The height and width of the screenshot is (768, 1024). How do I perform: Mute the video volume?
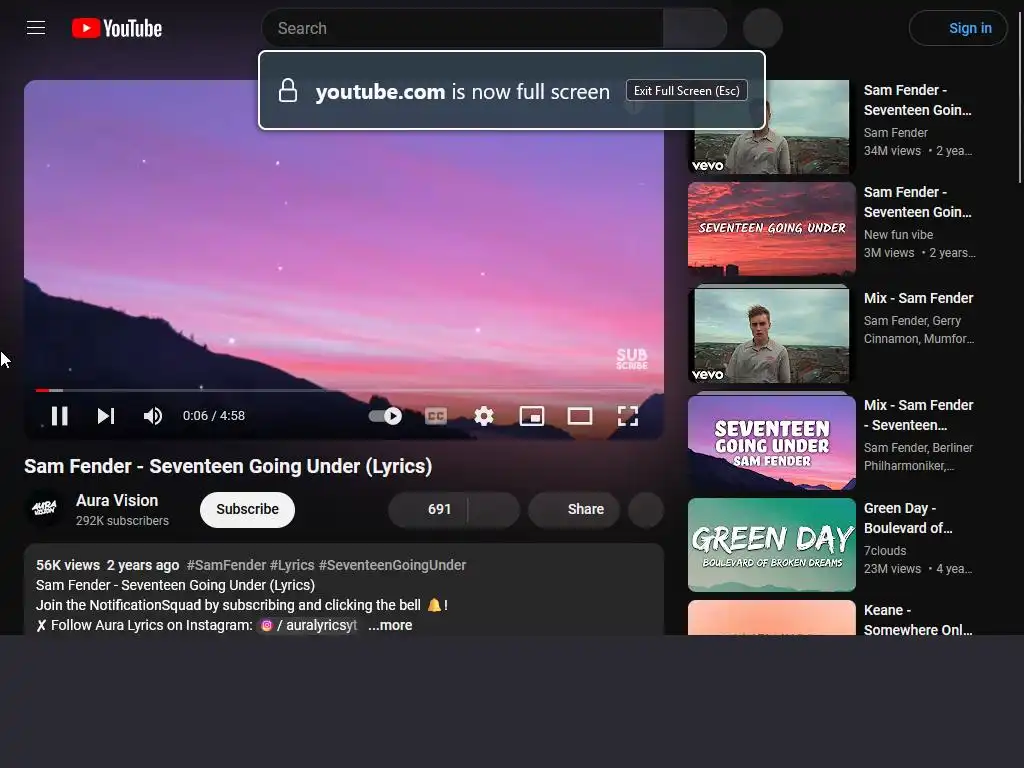[x=153, y=416]
